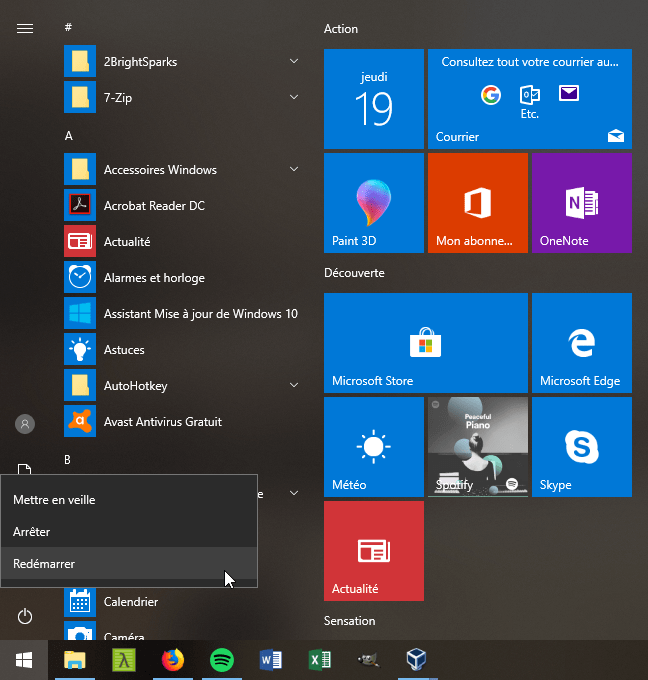648x680 pixels.
Task: Open File Explorer in the taskbar
Action: [75, 660]
